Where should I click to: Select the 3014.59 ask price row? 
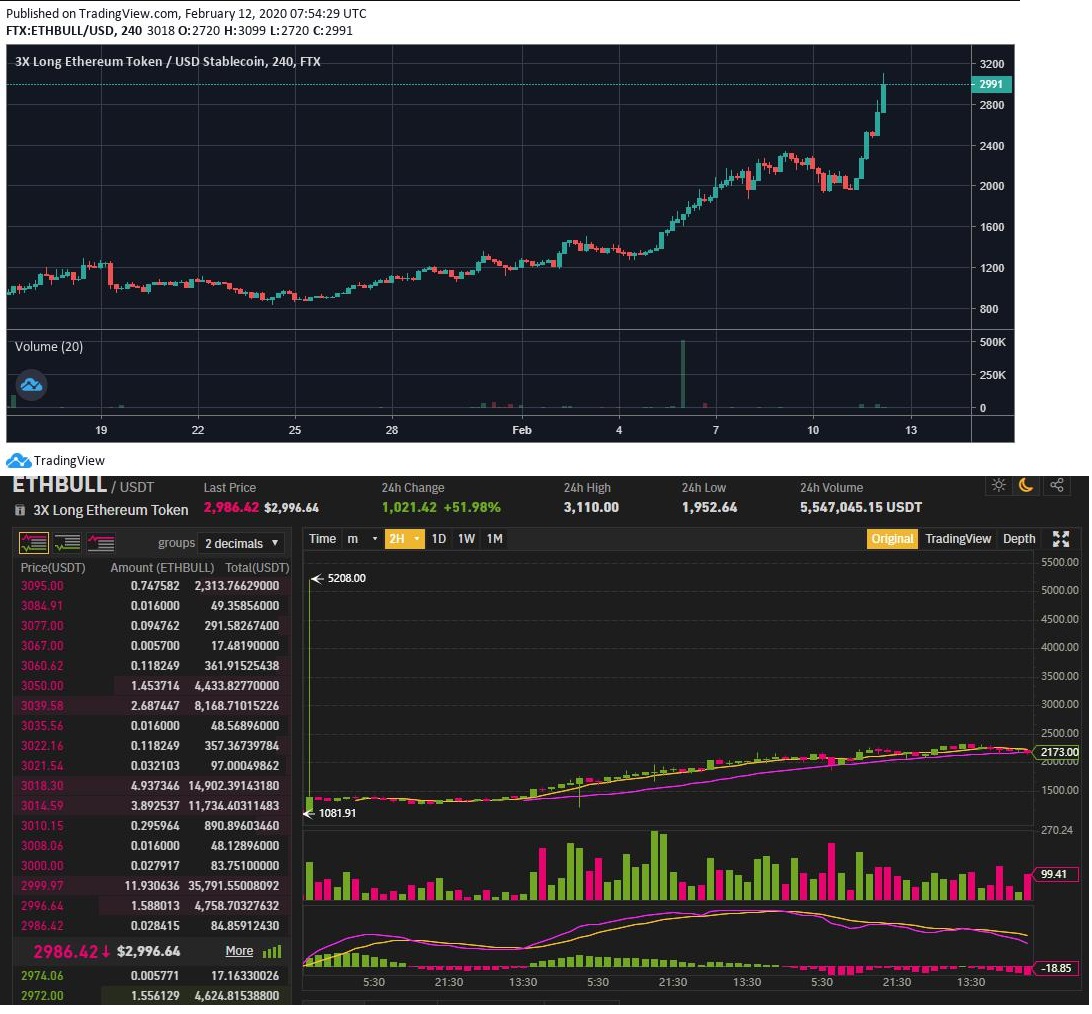[x=152, y=806]
